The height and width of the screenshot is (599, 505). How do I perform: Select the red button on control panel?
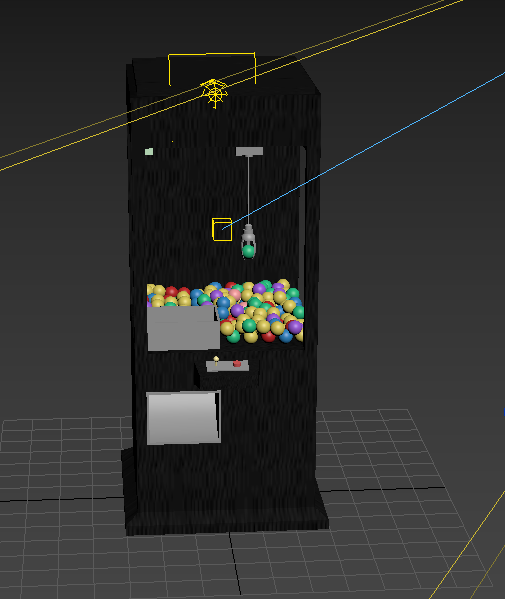click(x=237, y=363)
